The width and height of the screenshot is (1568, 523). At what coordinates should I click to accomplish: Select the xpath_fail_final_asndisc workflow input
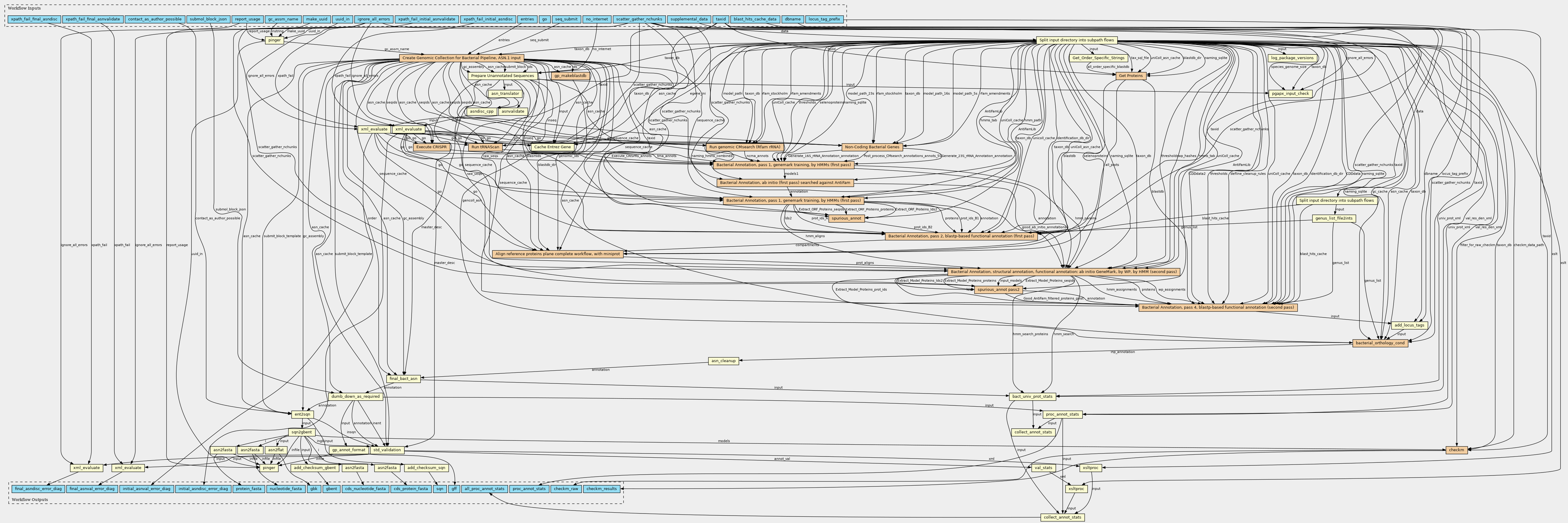[34, 19]
